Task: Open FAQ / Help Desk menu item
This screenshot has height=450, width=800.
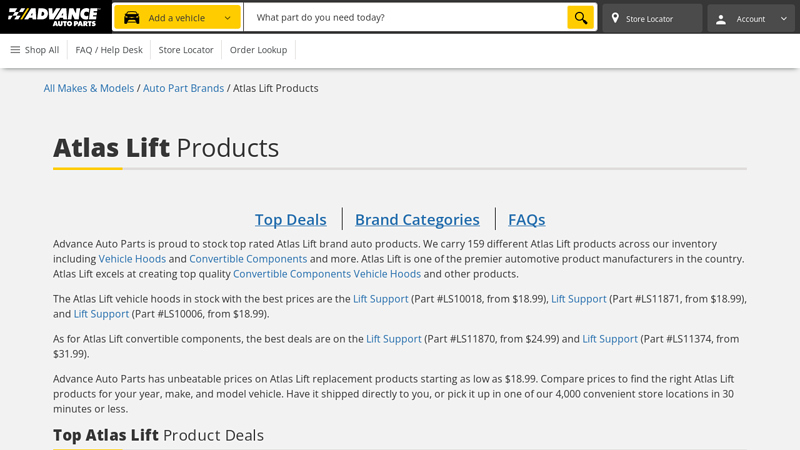Action: coord(109,50)
